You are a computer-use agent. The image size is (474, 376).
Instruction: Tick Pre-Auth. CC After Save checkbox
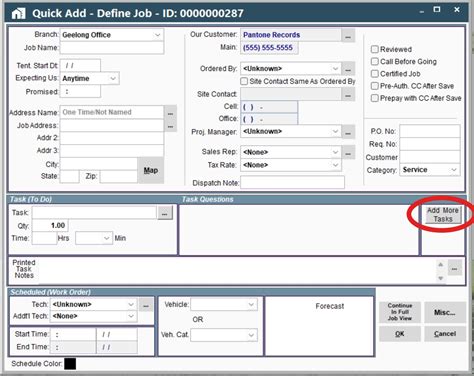pos(375,86)
